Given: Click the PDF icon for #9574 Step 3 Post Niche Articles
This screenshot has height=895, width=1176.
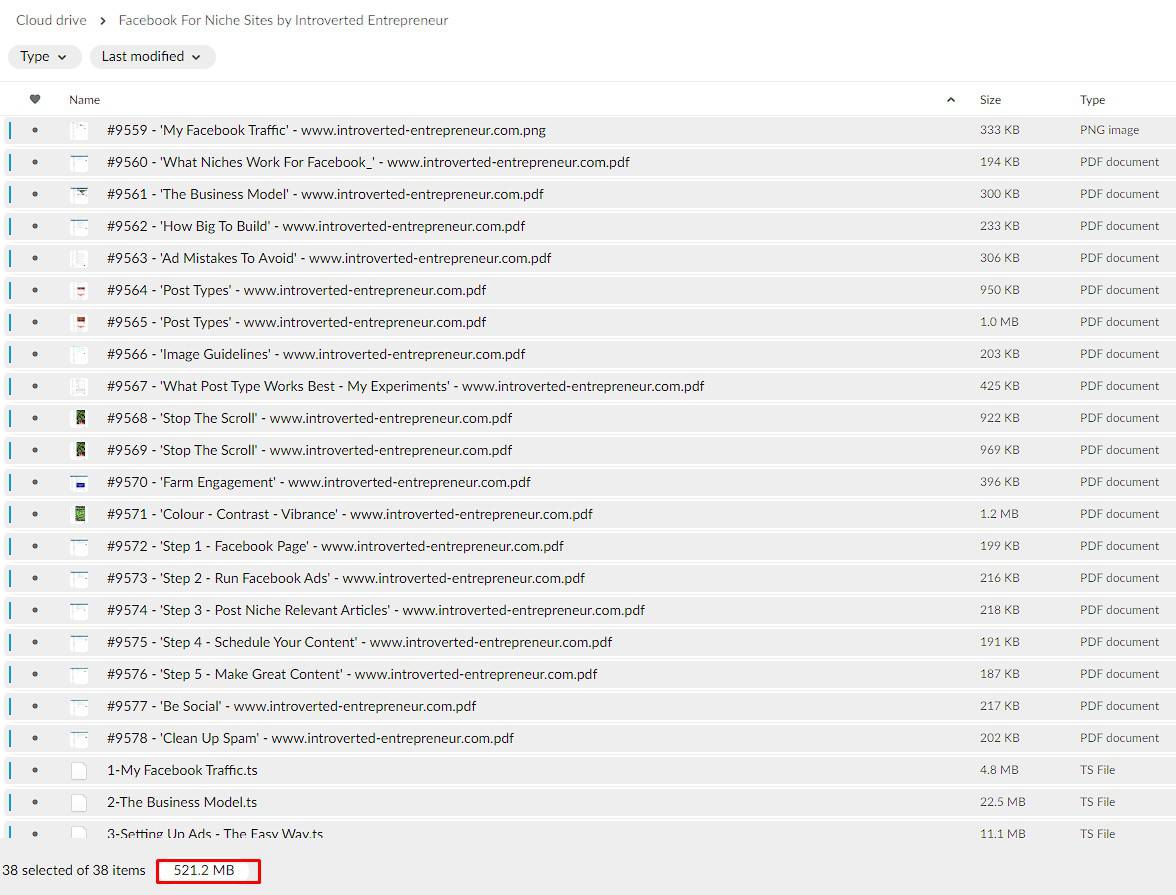Looking at the screenshot, I should point(79,611).
